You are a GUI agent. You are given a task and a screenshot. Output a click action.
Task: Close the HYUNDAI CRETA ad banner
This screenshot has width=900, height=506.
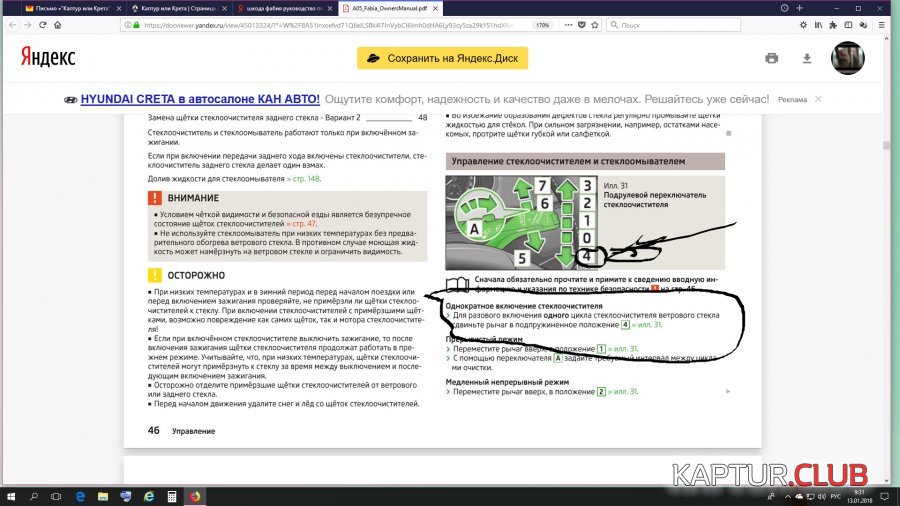[818, 99]
